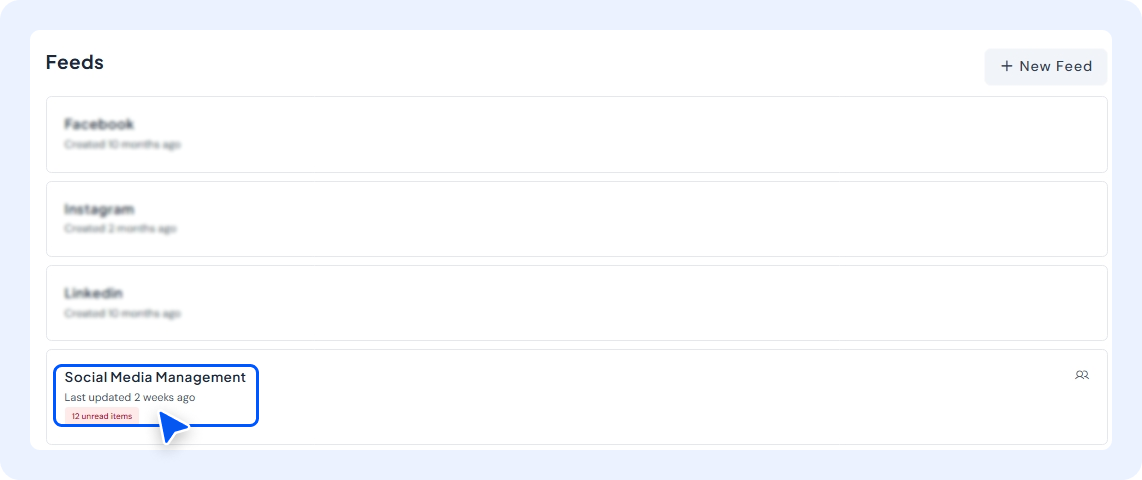Select the Last updated 2 weeks ago text

(x=130, y=398)
